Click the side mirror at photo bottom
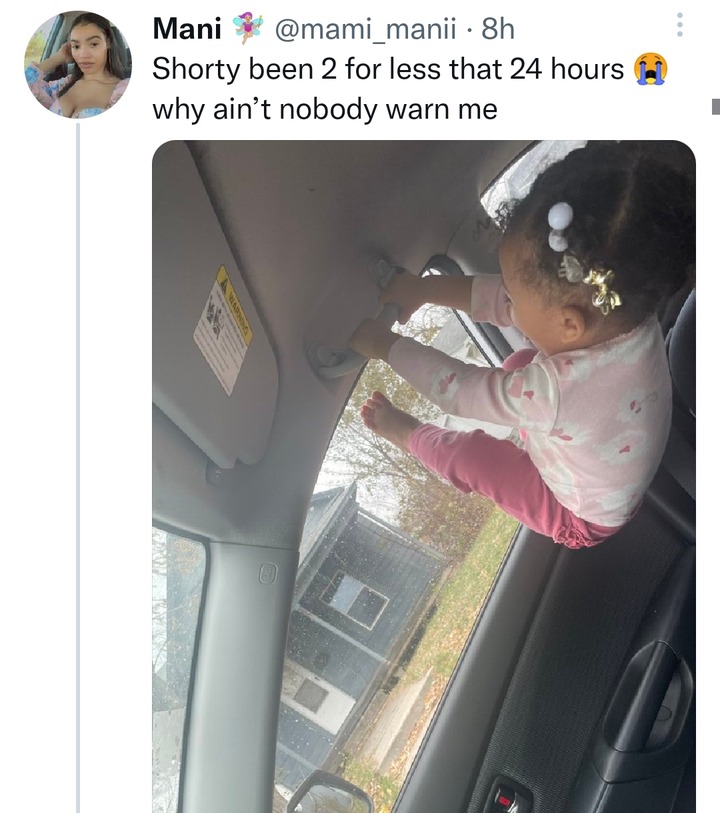Screen dimensions: 720x813 [x=331, y=793]
